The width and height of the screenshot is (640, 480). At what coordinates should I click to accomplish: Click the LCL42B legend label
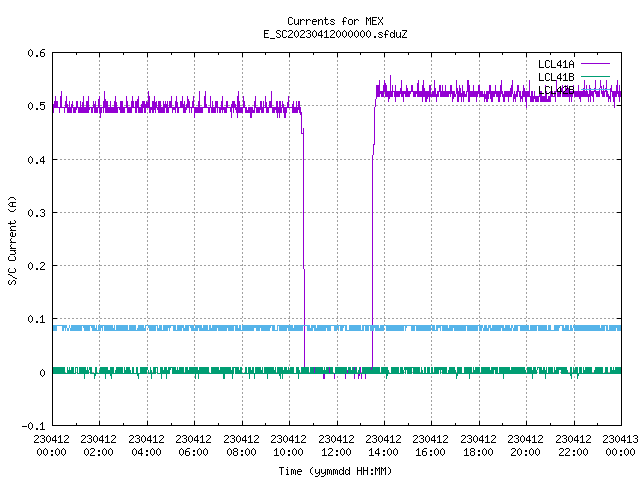pyautogui.click(x=556, y=90)
